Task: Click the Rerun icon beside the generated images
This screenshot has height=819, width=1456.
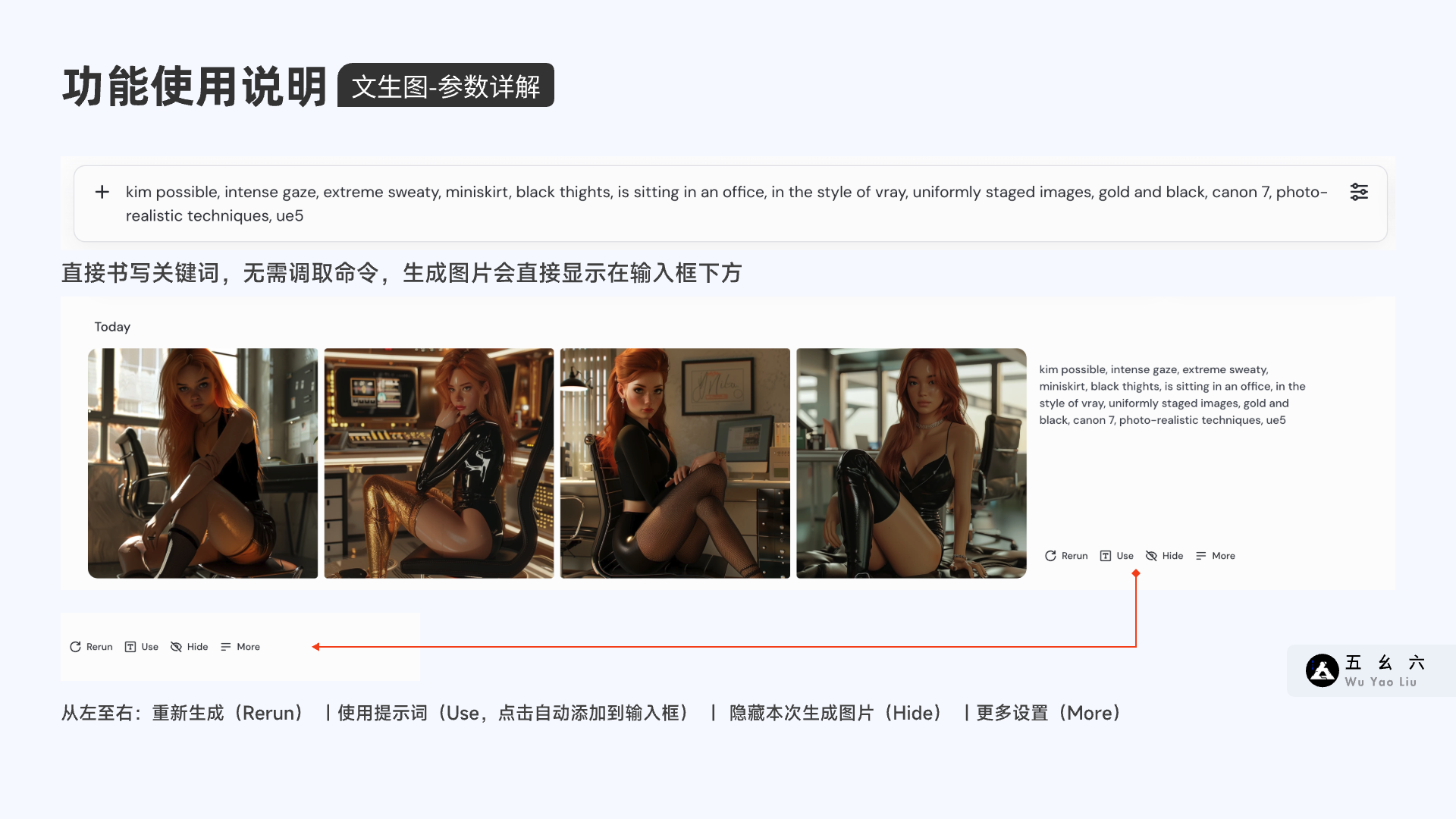Action: (x=1050, y=556)
